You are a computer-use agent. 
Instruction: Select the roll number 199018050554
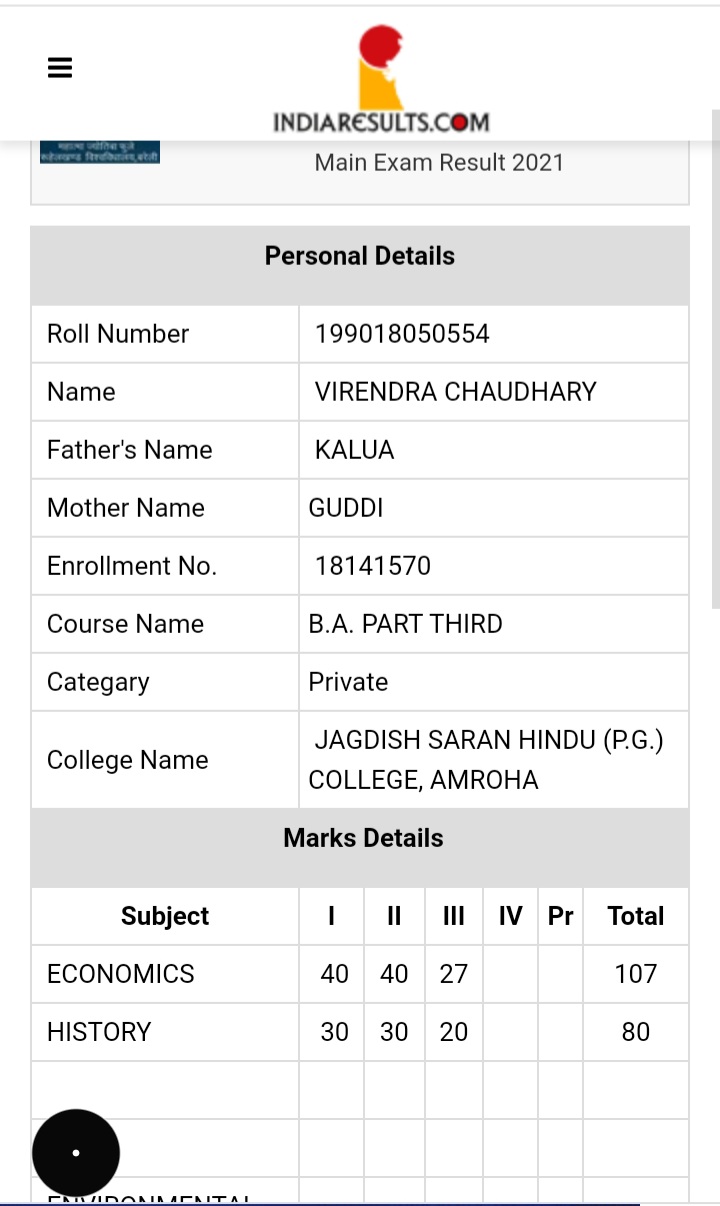coord(402,334)
